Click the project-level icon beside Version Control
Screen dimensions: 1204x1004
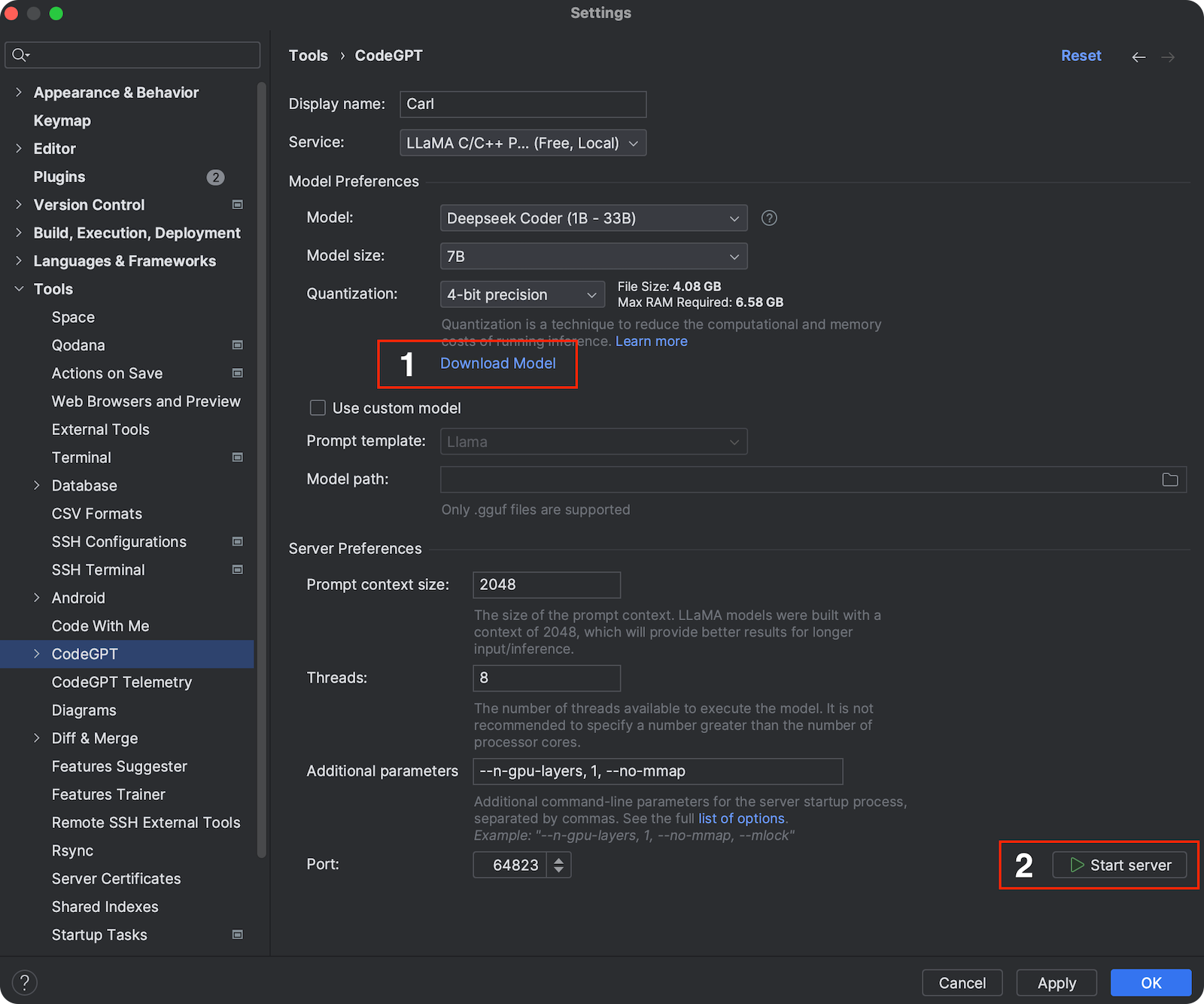coord(238,205)
